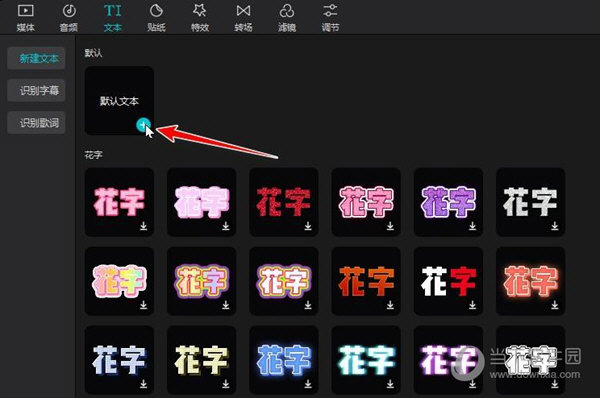Download the pink white-outlined 花字 style
The height and width of the screenshot is (398, 600).
tap(390, 226)
